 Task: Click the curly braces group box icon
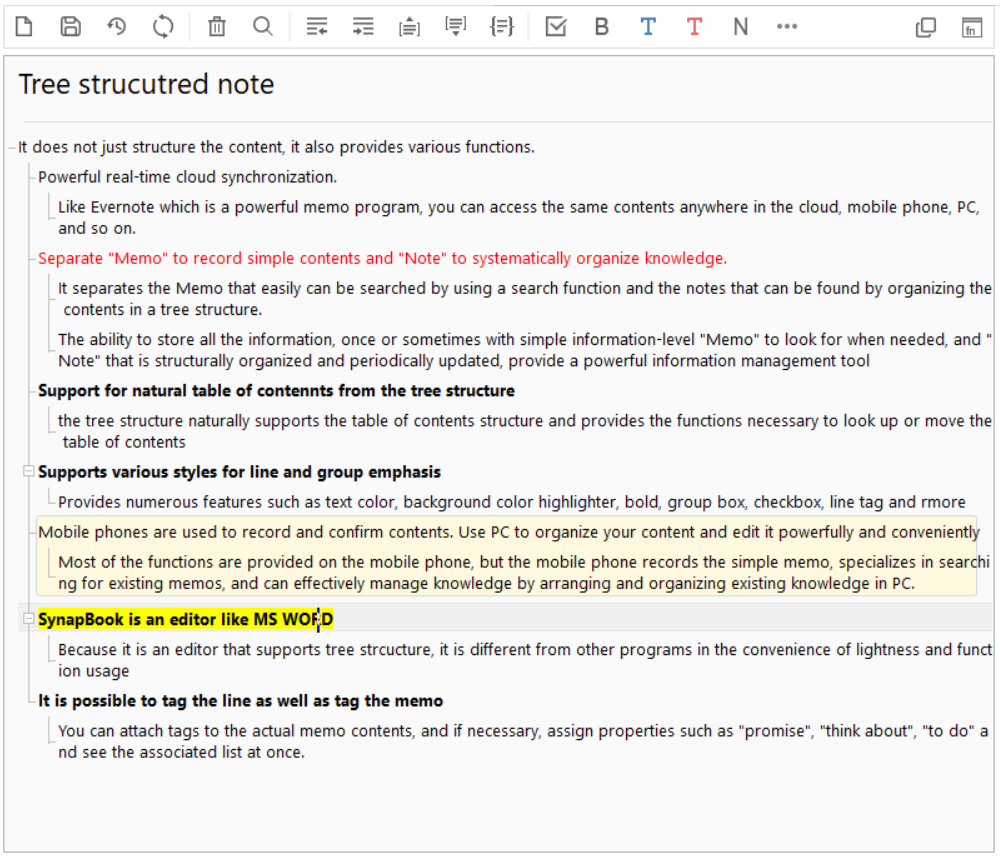click(501, 27)
